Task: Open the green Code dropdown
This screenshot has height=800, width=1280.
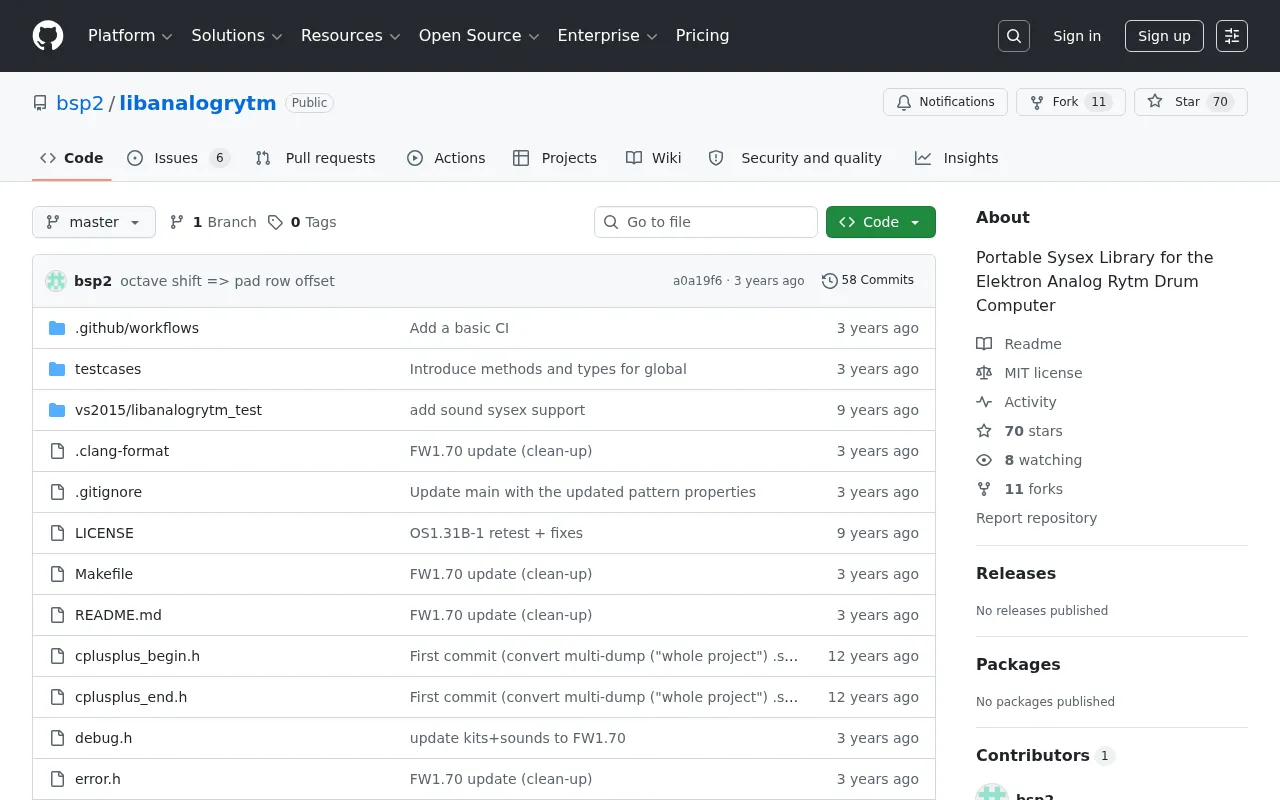Action: (x=881, y=222)
